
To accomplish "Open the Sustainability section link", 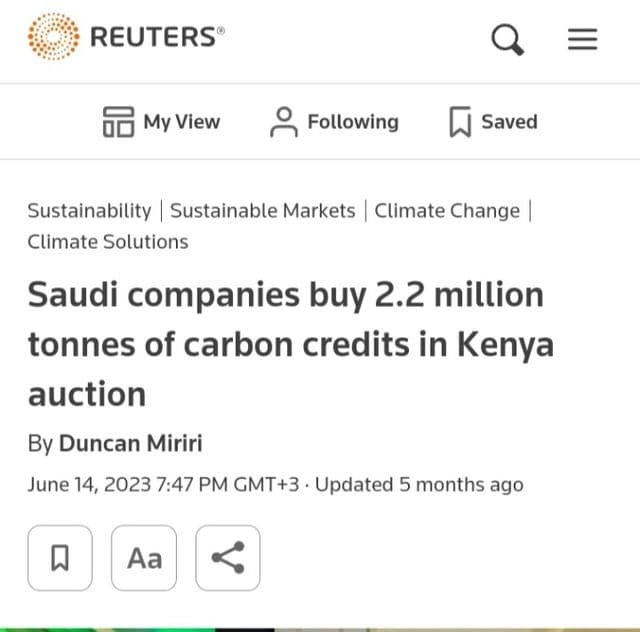I will tap(89, 211).
